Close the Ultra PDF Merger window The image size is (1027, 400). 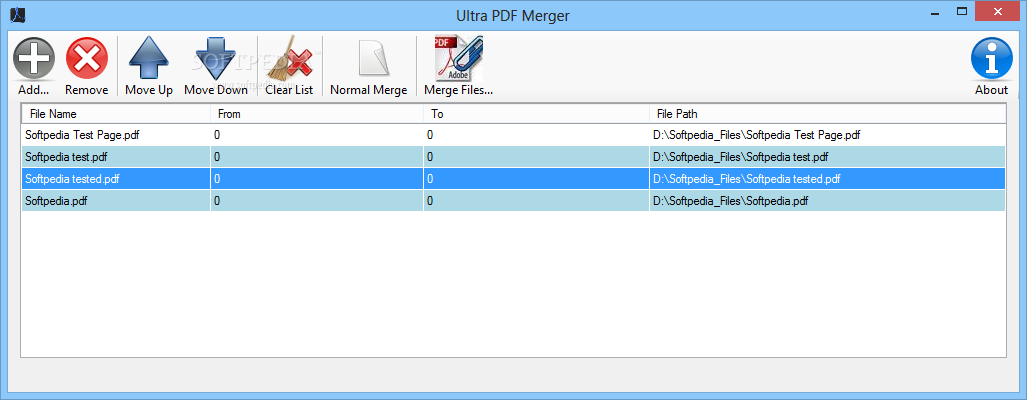coord(998,12)
